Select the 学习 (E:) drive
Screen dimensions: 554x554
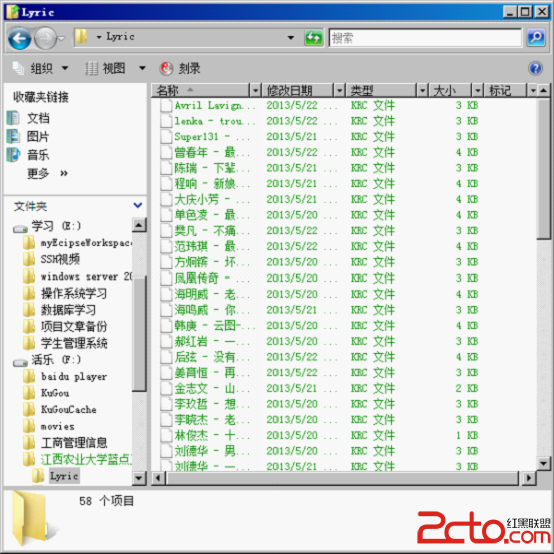pyautogui.click(x=47, y=226)
